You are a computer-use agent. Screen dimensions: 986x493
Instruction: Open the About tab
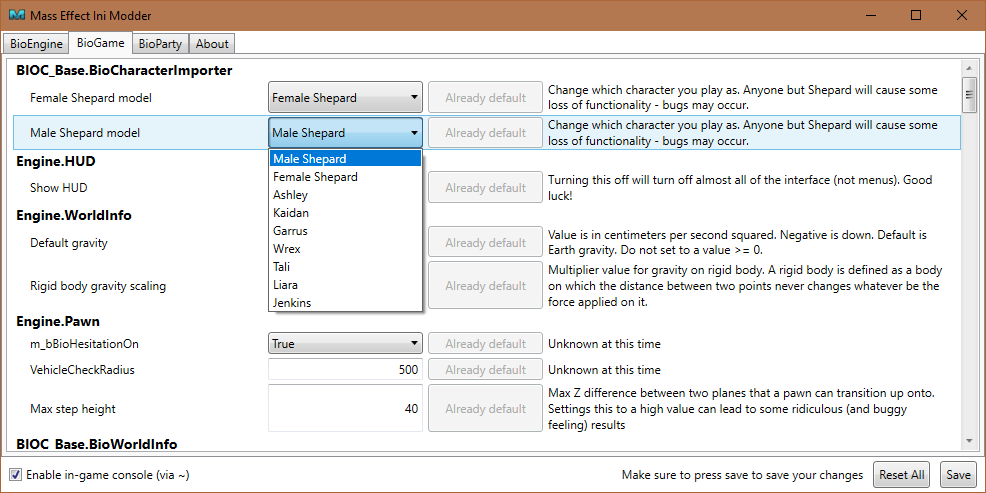pos(212,44)
